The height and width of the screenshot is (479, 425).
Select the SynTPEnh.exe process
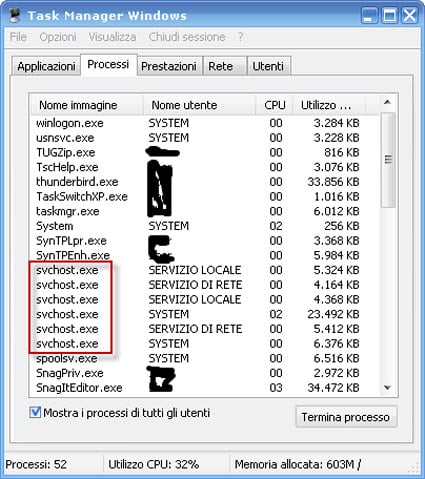pos(204,255)
